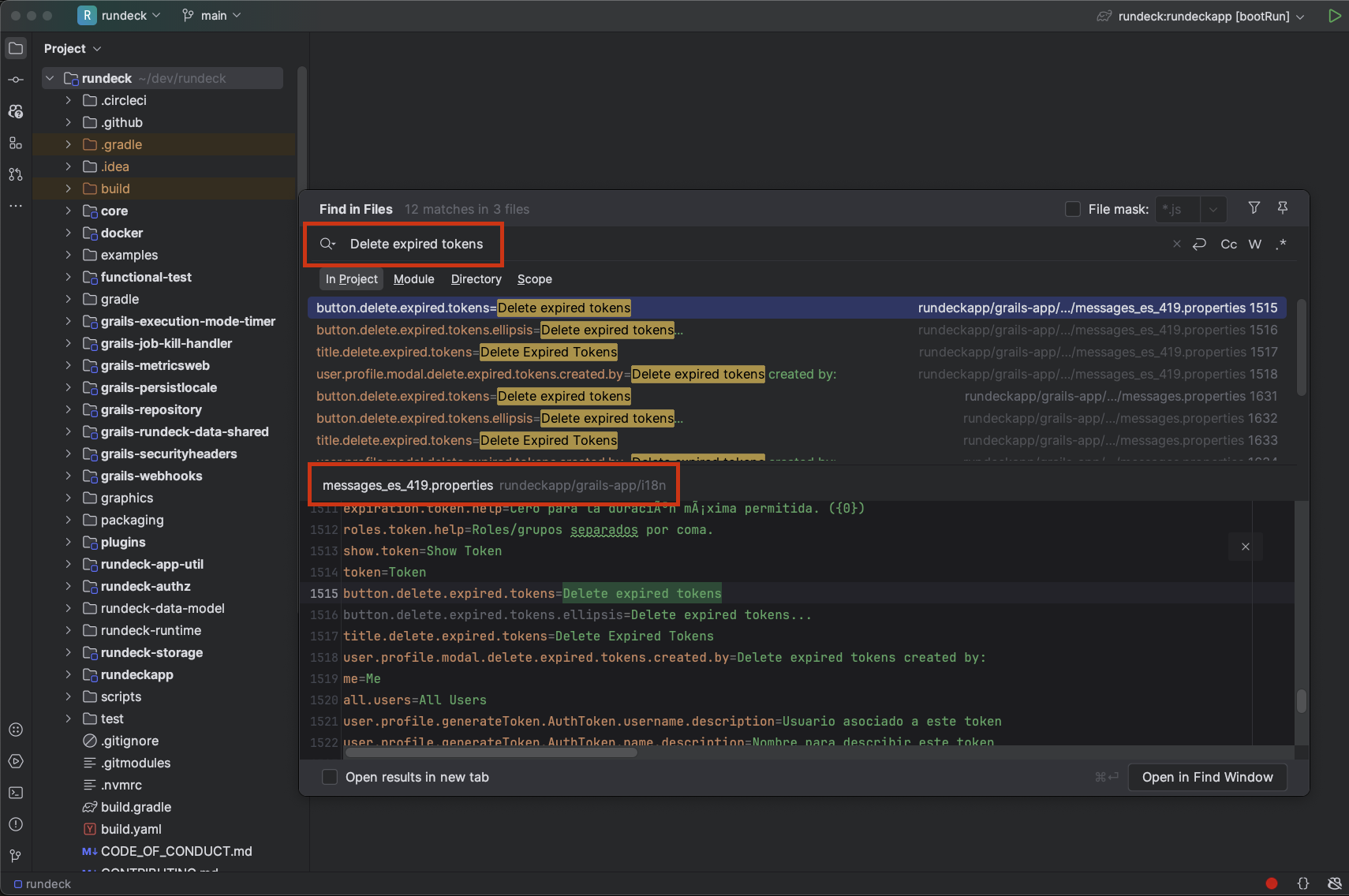Click the results list vertical scrollbar
The width and height of the screenshot is (1349, 896).
pos(1302,347)
